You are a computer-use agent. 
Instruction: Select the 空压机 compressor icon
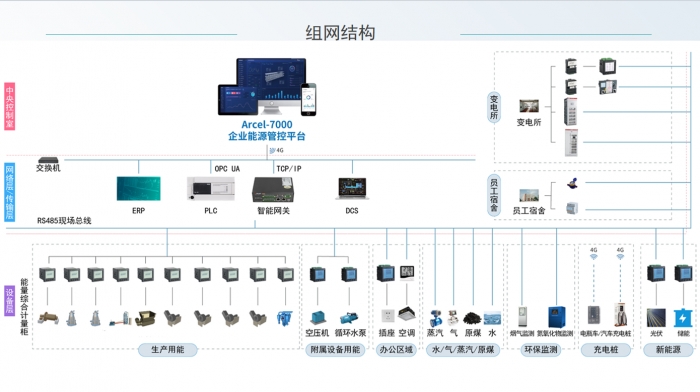[318, 317]
